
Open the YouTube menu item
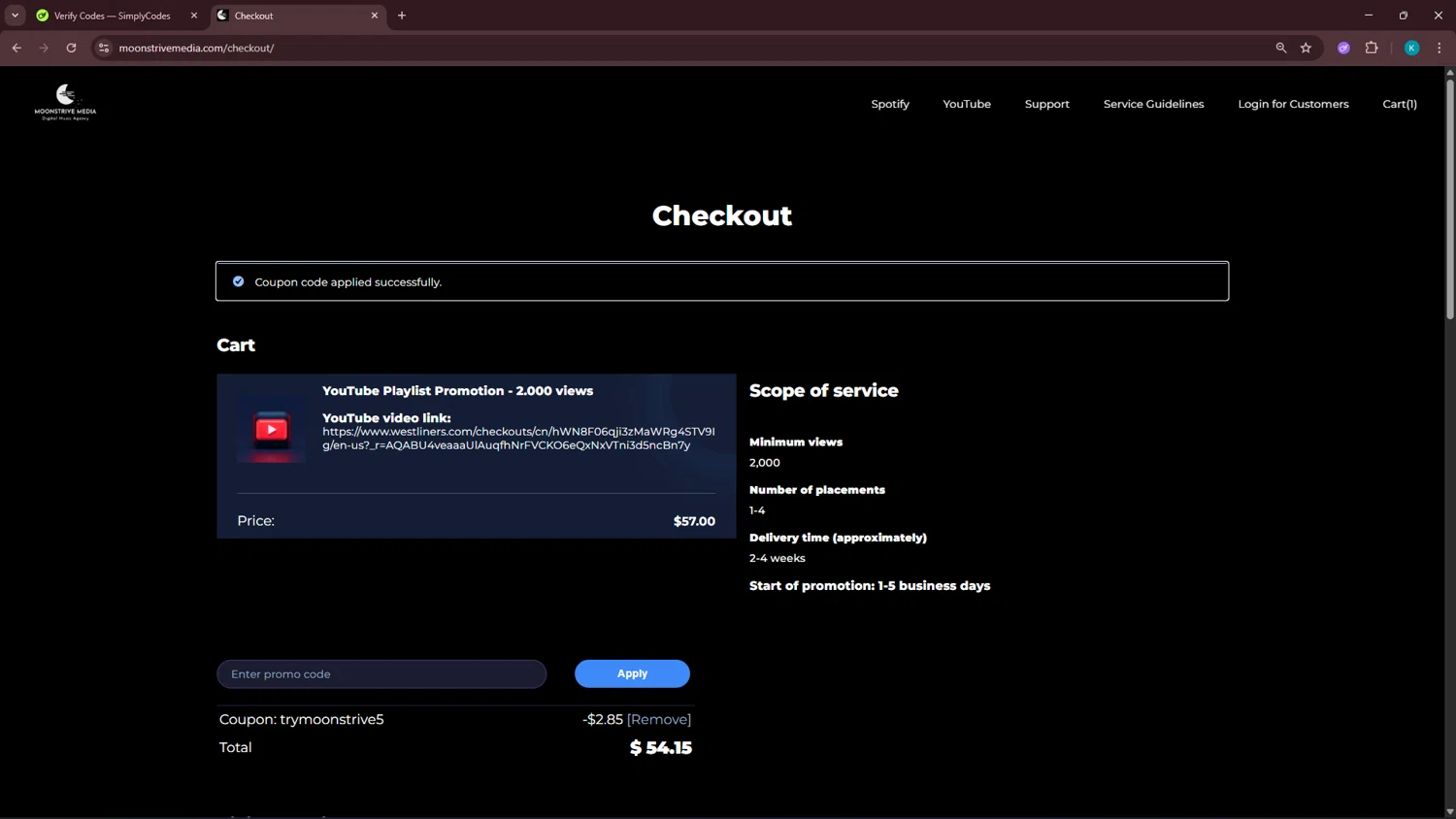(967, 104)
